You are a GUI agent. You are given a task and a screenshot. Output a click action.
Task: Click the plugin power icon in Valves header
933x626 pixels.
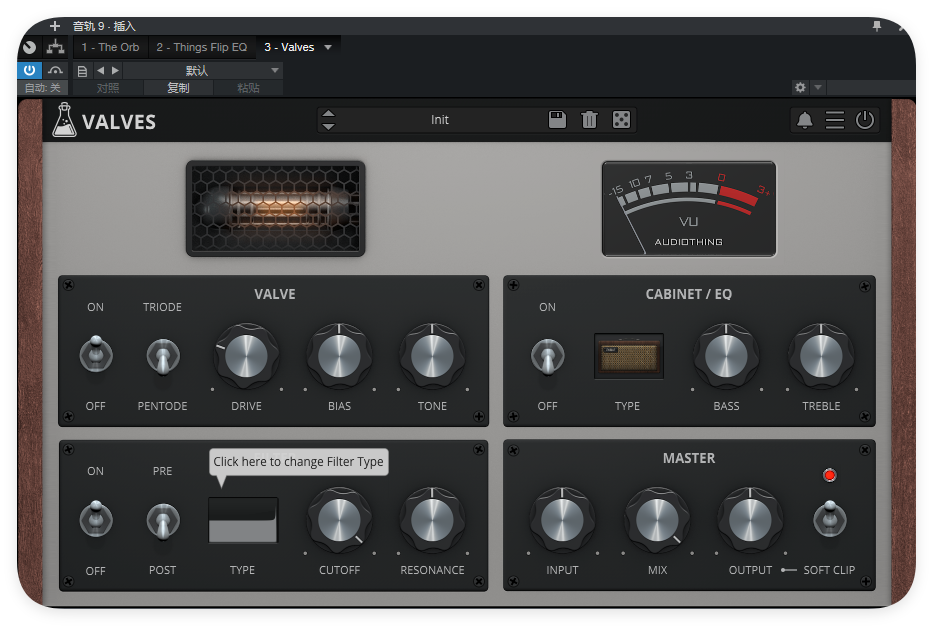(865, 120)
